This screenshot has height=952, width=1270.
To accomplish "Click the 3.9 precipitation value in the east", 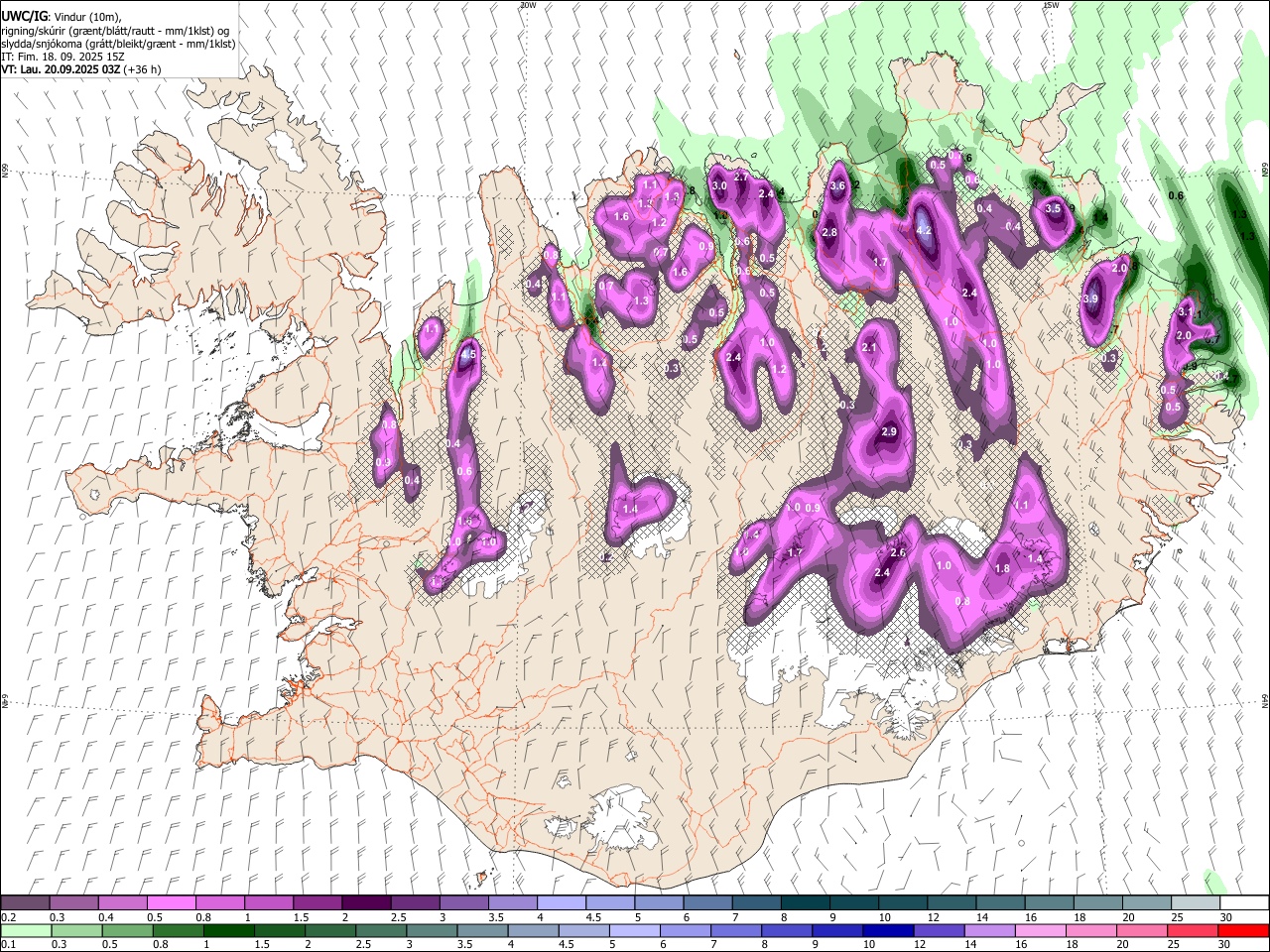I will click(1090, 299).
